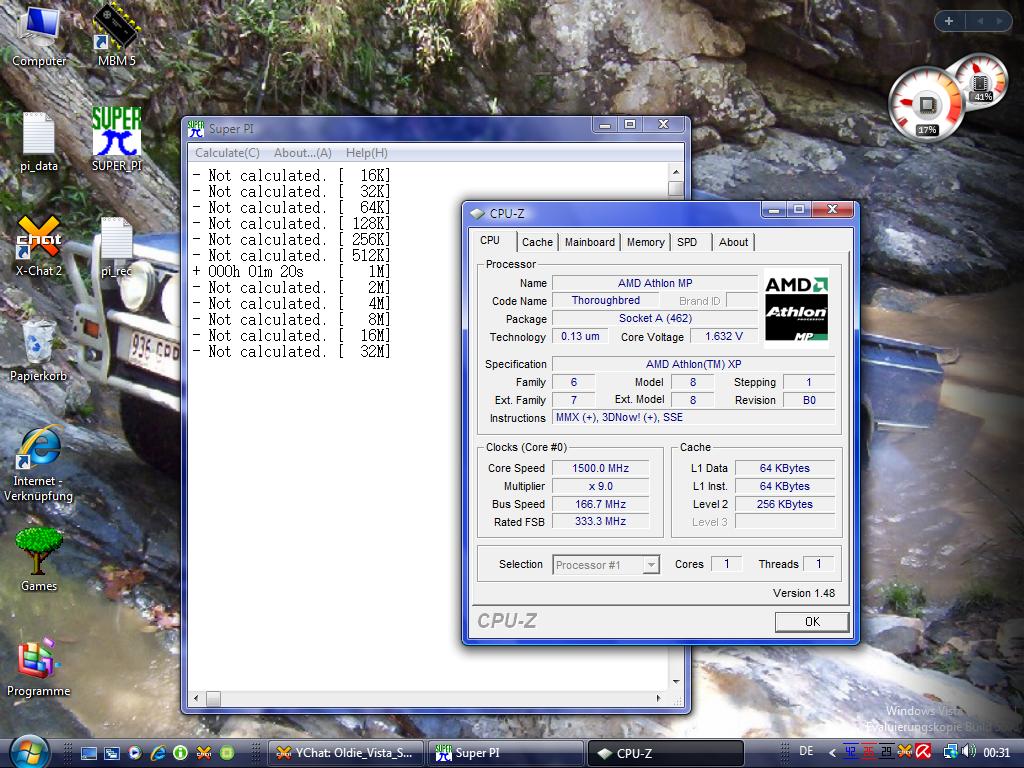Switch to the Memory tab in CPU-Z
Screen dimensions: 1024x768
pos(645,242)
